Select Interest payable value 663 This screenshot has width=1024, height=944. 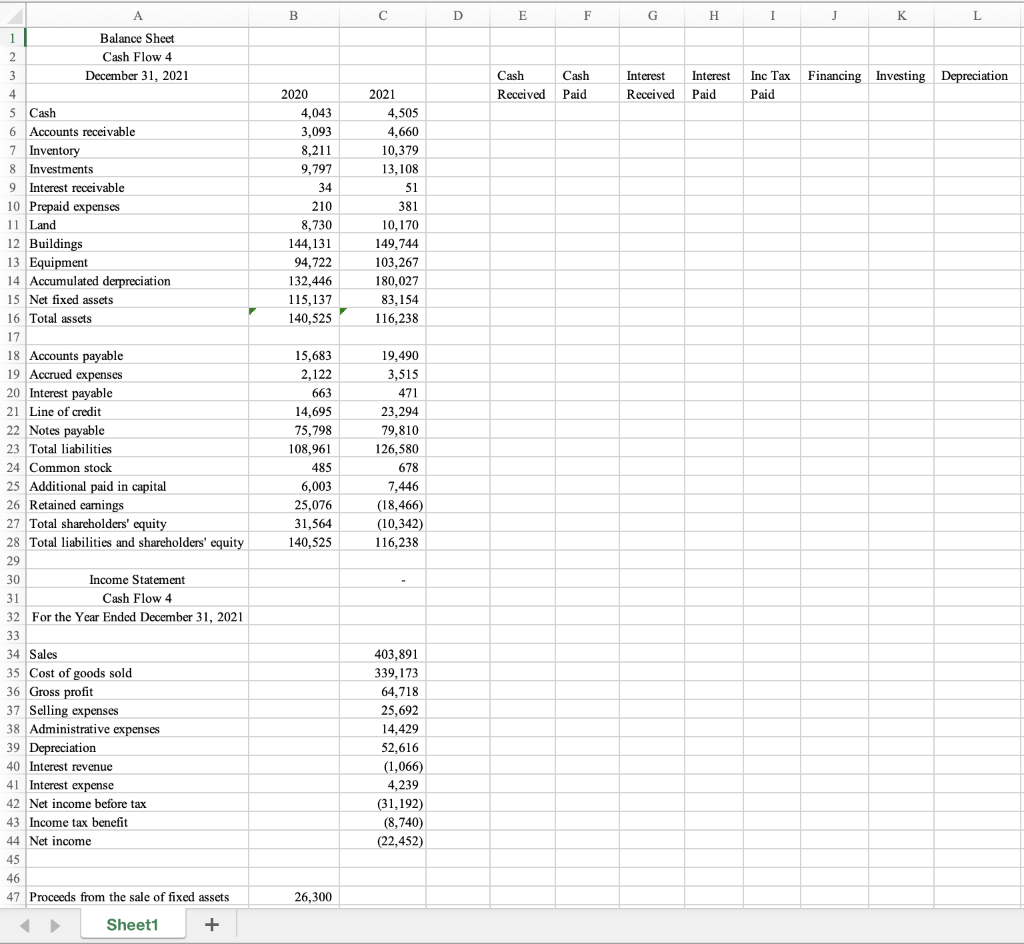(x=294, y=392)
